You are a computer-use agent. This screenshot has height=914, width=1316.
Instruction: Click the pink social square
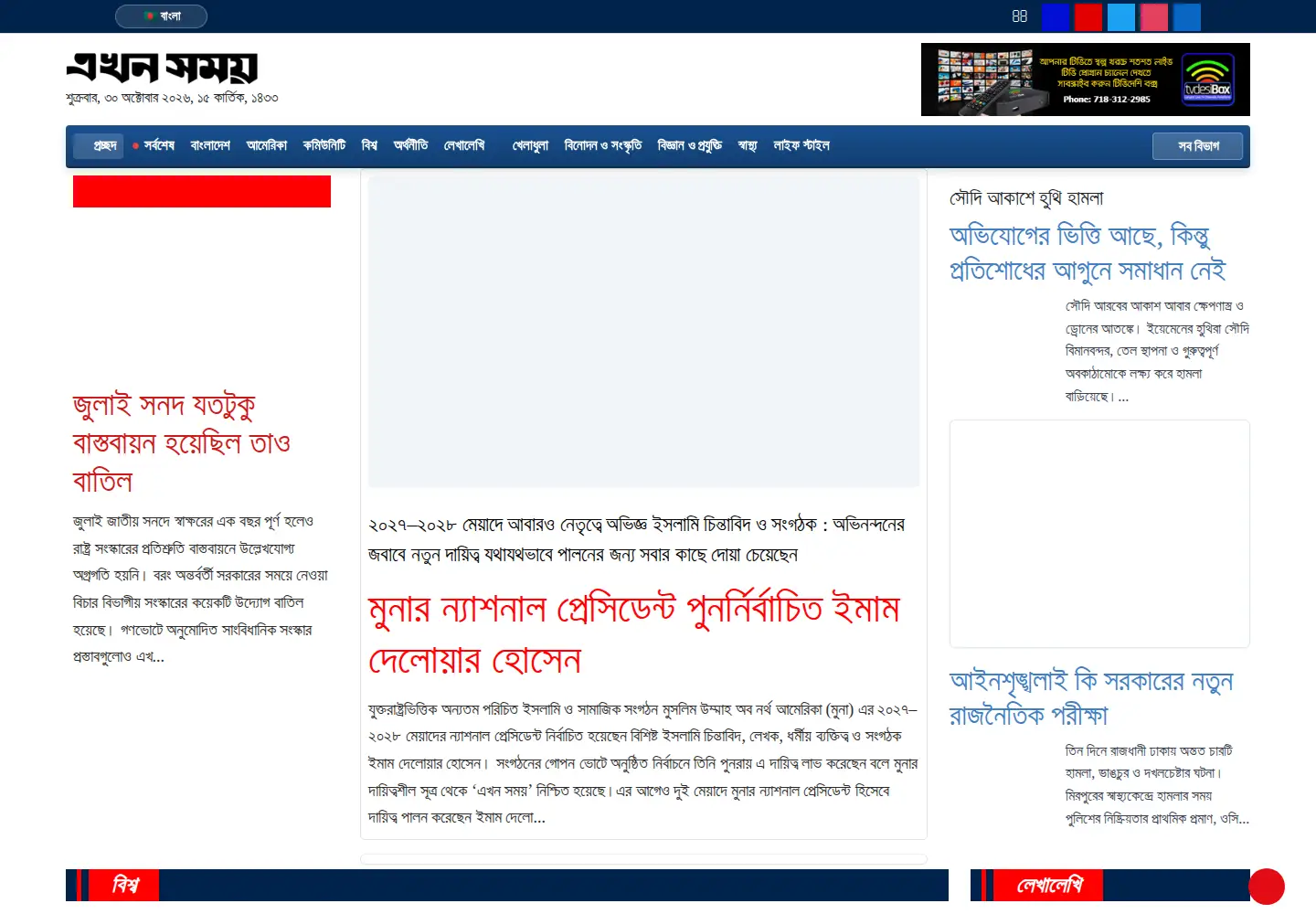[x=1154, y=17]
